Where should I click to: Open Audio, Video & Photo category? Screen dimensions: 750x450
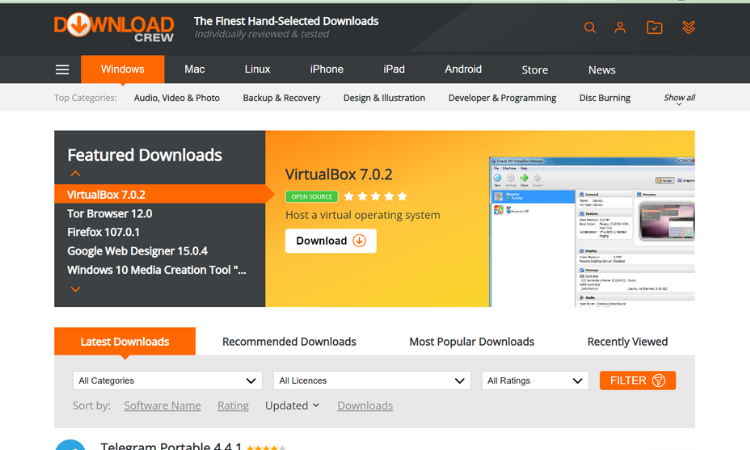tap(176, 98)
